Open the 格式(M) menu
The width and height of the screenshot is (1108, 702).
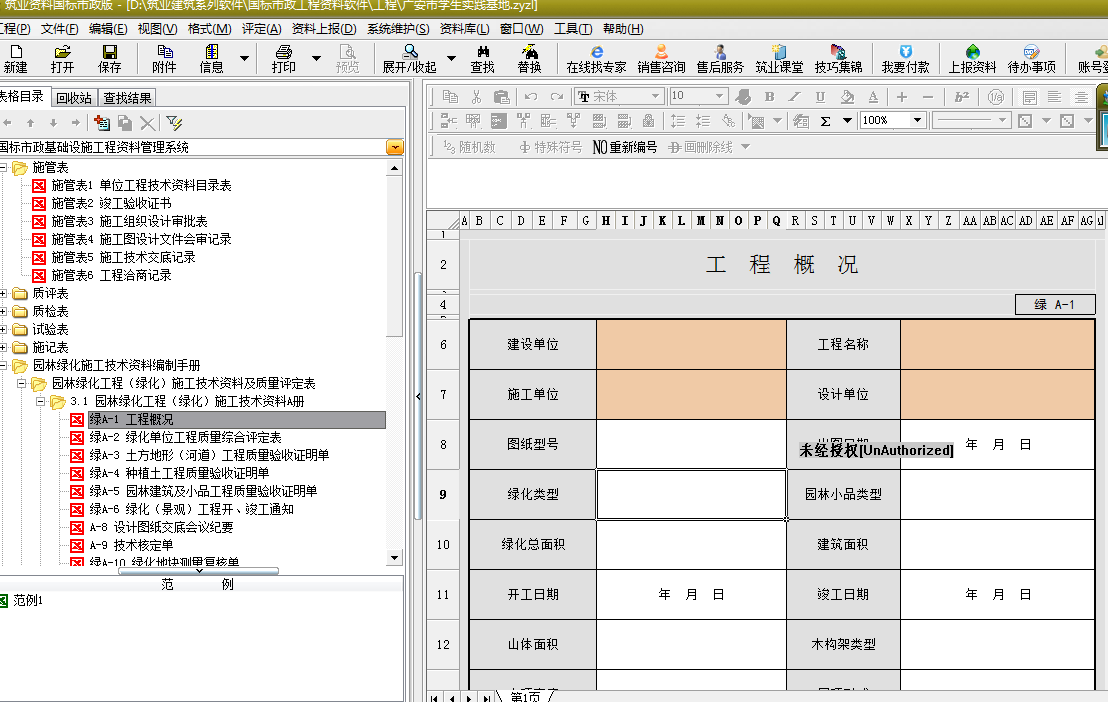pyautogui.click(x=209, y=29)
